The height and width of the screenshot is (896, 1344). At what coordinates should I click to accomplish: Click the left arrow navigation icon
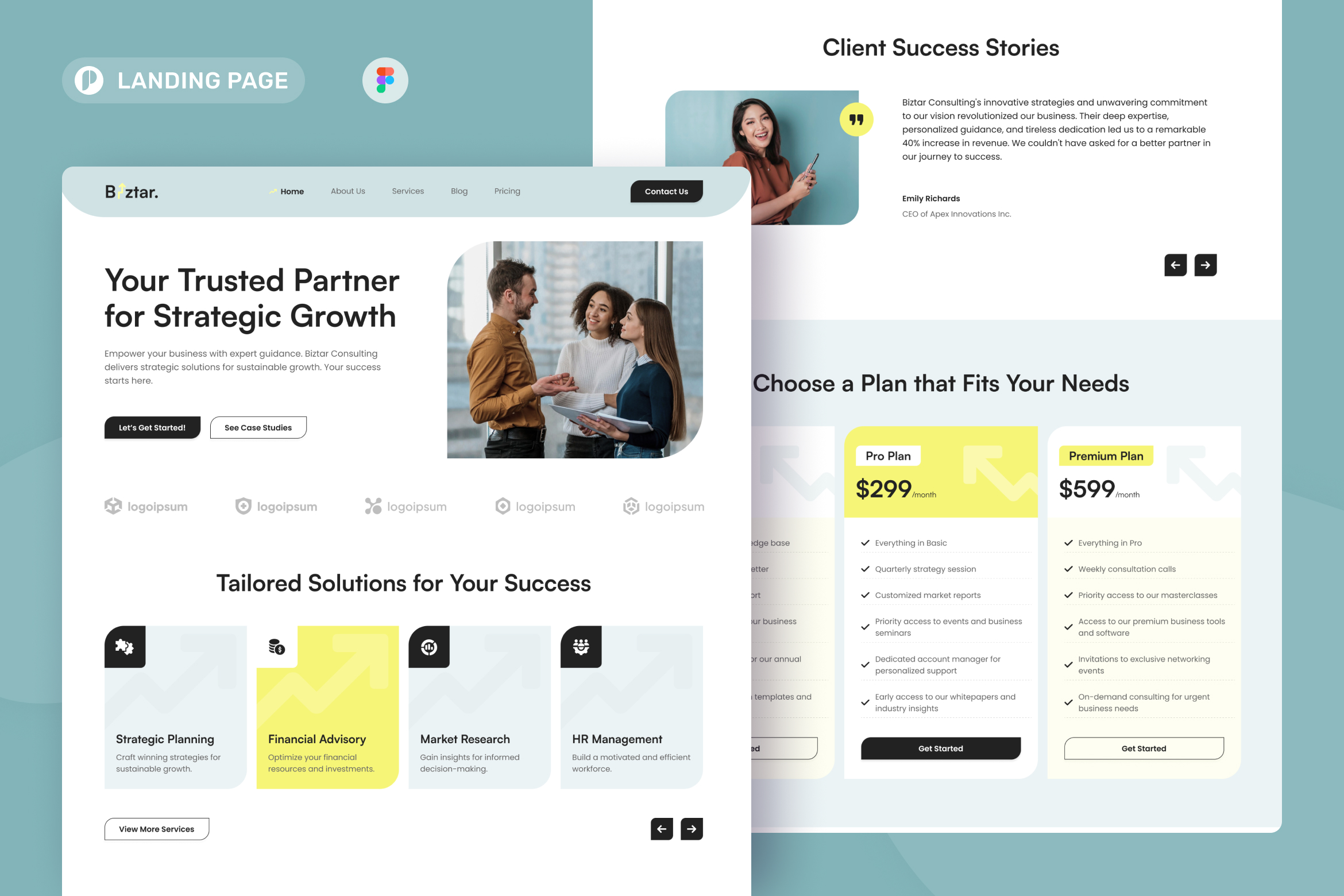tap(659, 828)
